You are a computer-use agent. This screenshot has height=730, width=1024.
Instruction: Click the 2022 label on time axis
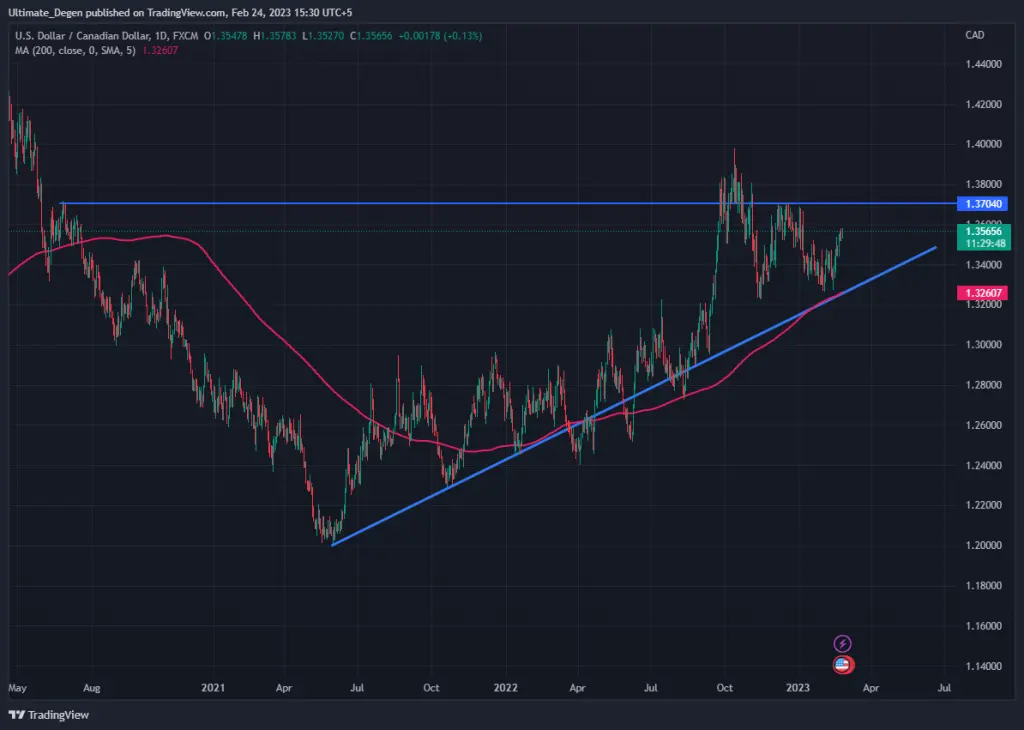tap(505, 688)
